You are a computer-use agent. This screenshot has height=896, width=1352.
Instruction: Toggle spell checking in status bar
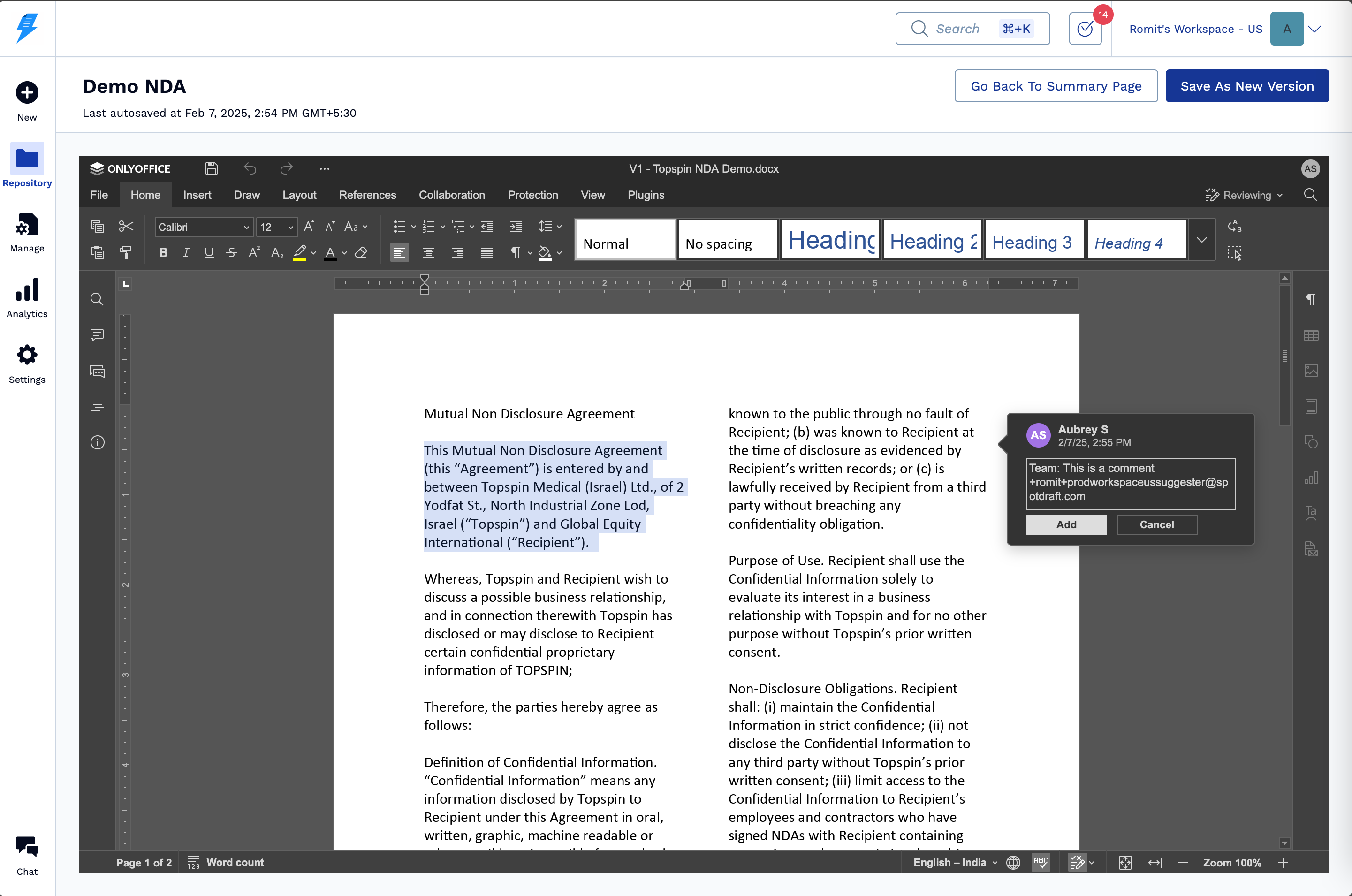click(x=1041, y=862)
